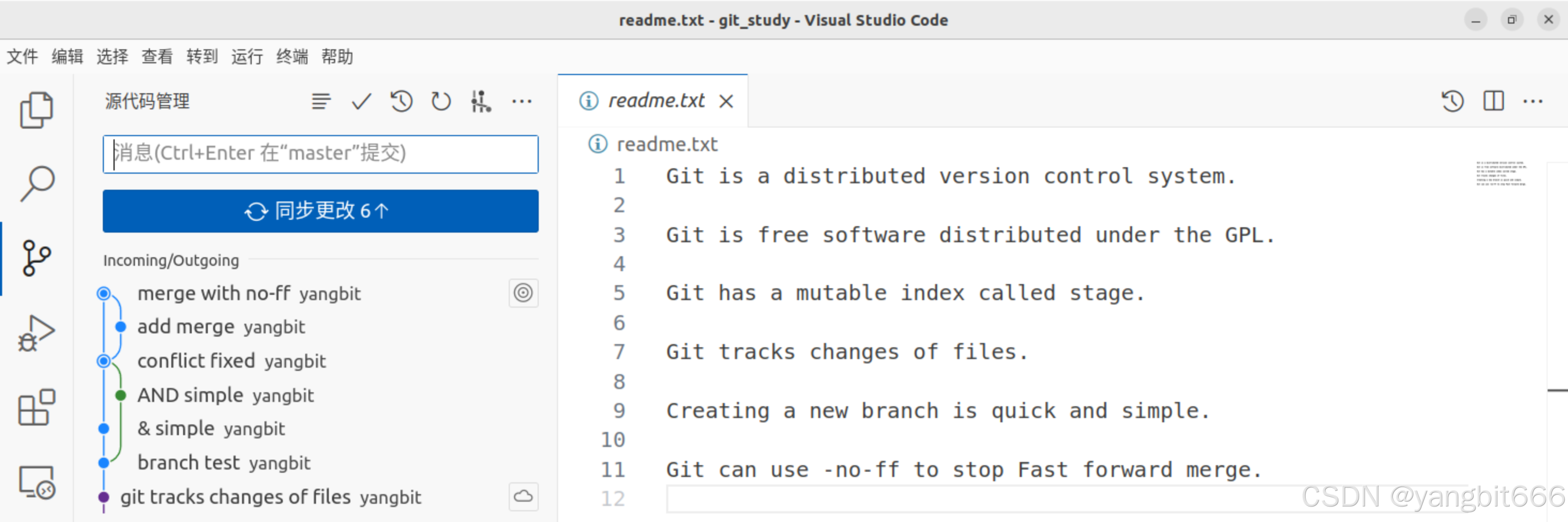
Task: Open the timeline icon in editor title bar
Action: click(x=1452, y=101)
